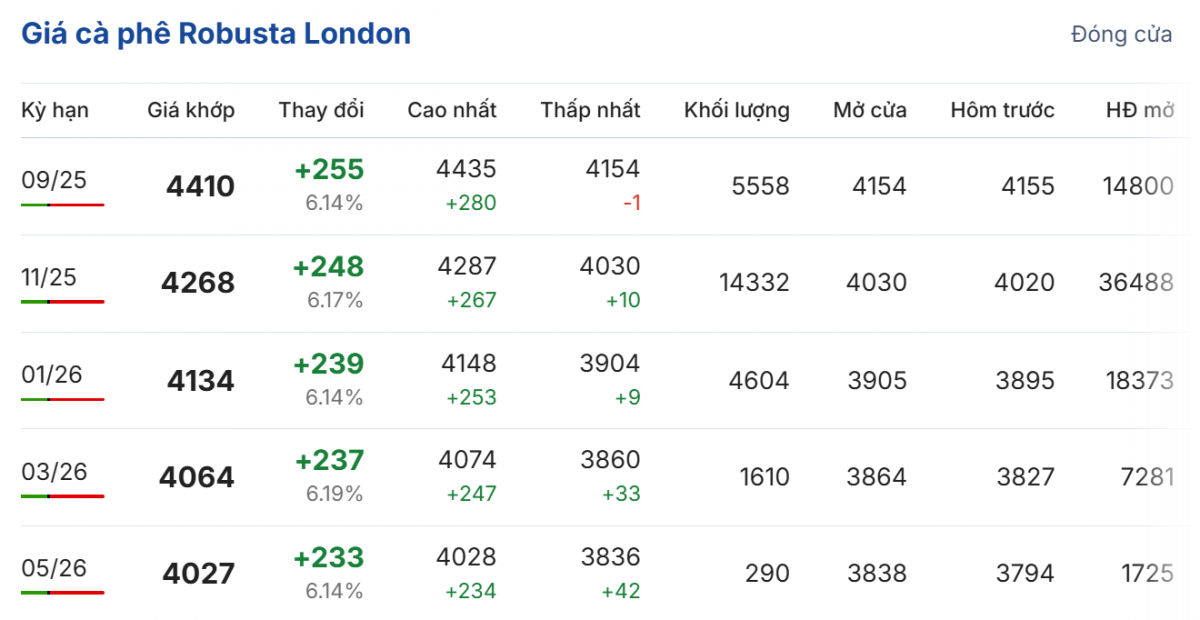Click the 09/25 price range bar
Viewport: 1200px width, 620px height.
(x=62, y=205)
